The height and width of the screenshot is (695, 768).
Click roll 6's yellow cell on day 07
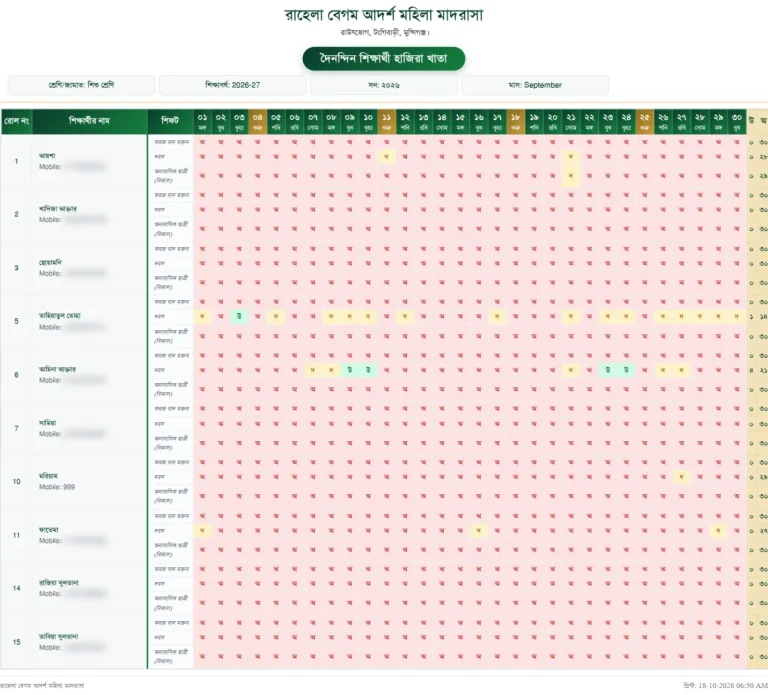(x=313, y=370)
